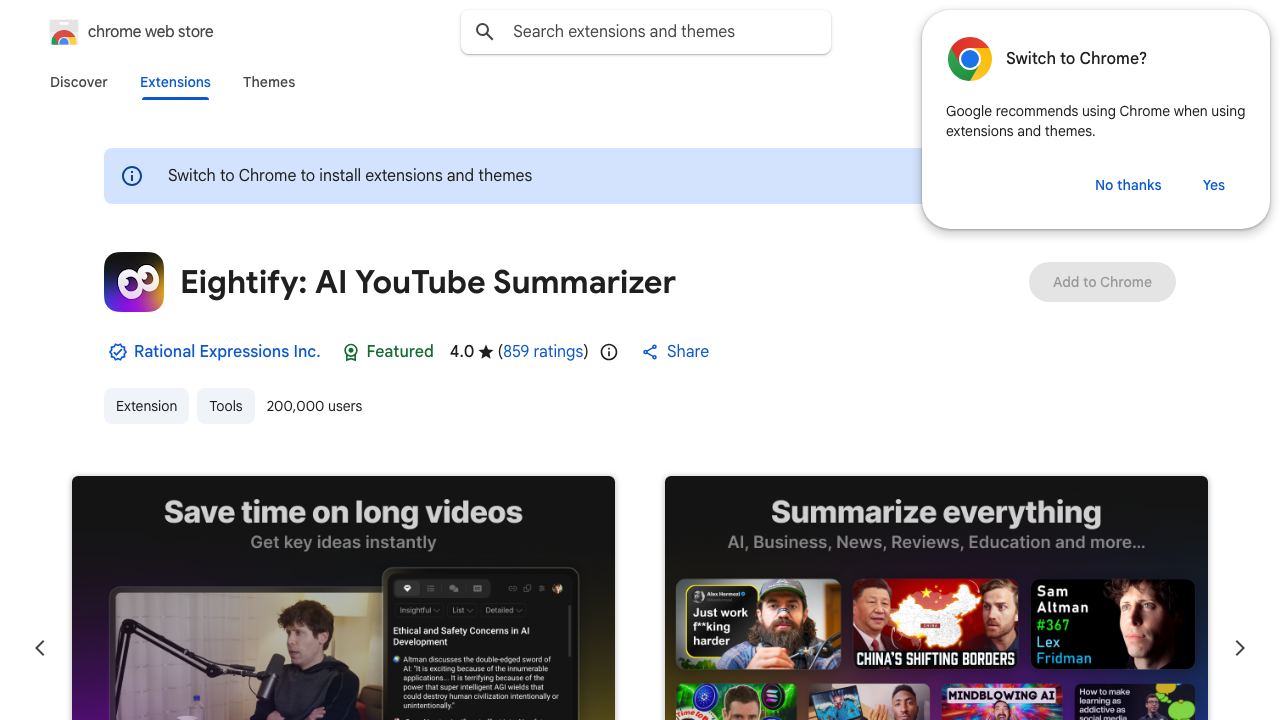Click the Sam Altman #367 video thumbnail
Viewport: 1280px width, 720px height.
(x=1113, y=624)
